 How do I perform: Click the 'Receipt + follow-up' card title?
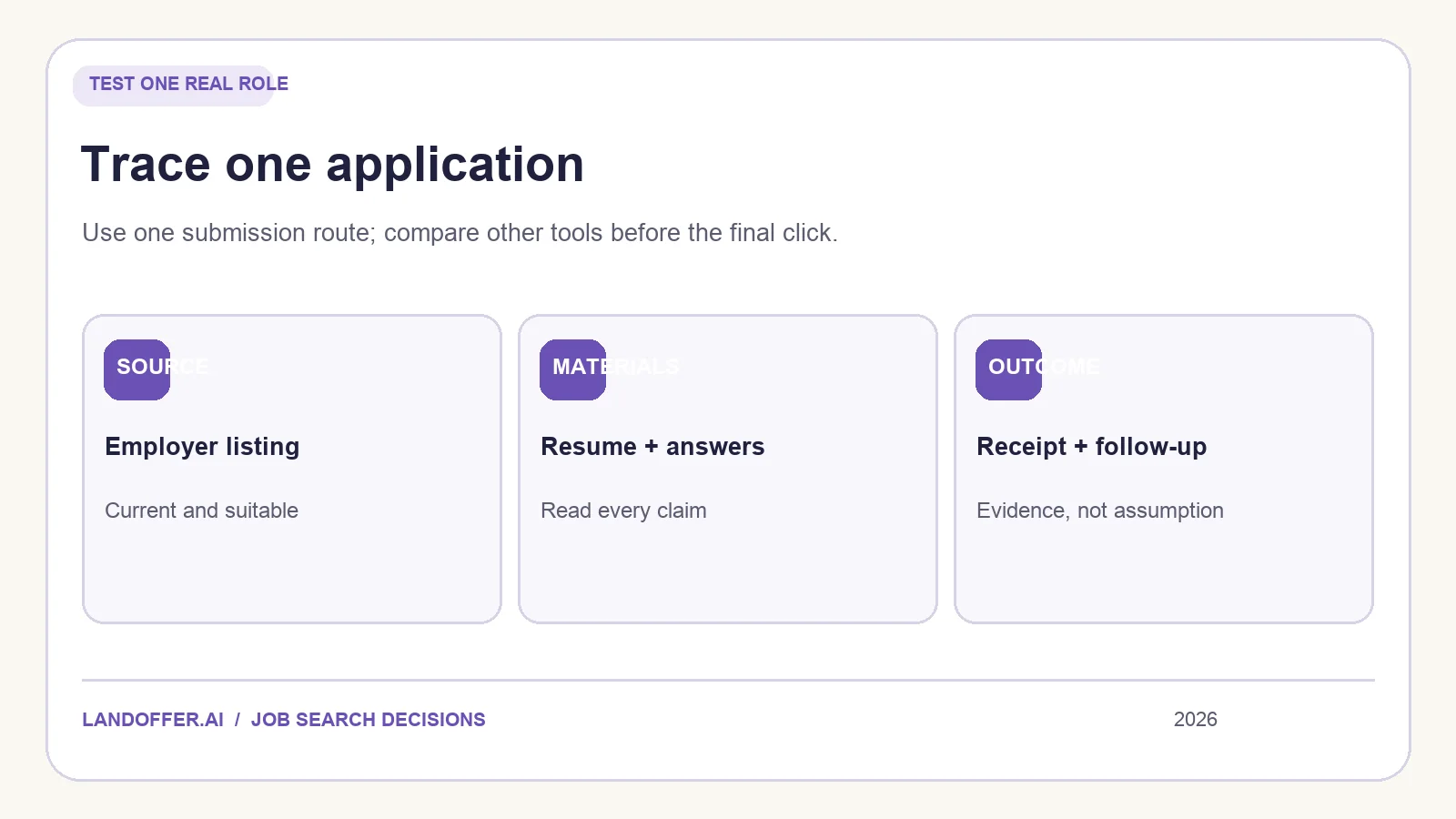click(x=1091, y=447)
